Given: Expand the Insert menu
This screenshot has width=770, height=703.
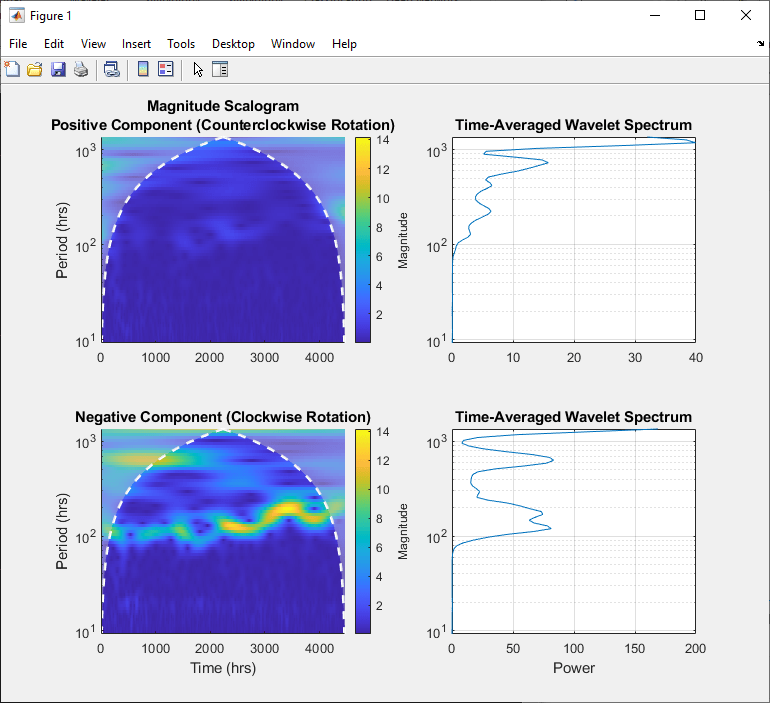Looking at the screenshot, I should (137, 44).
